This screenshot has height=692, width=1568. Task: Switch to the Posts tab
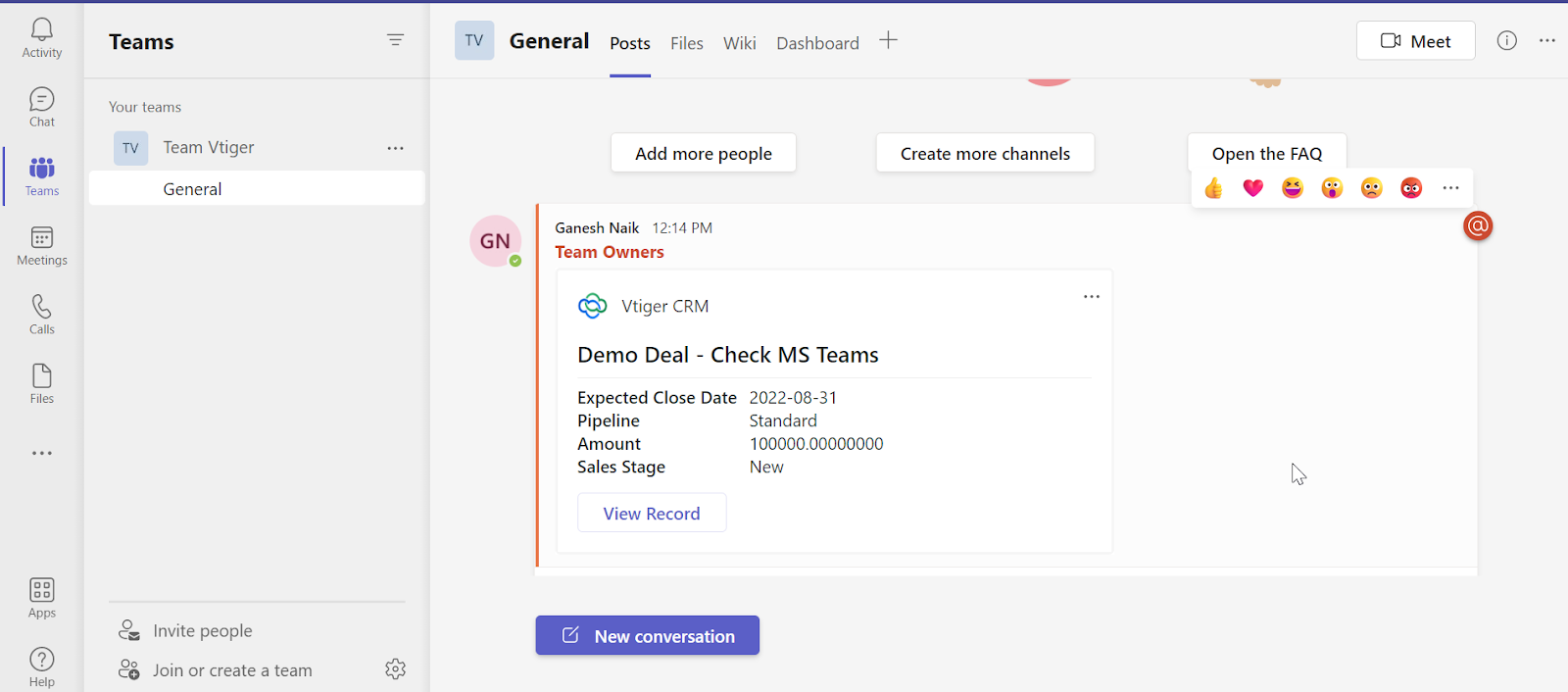(x=630, y=43)
